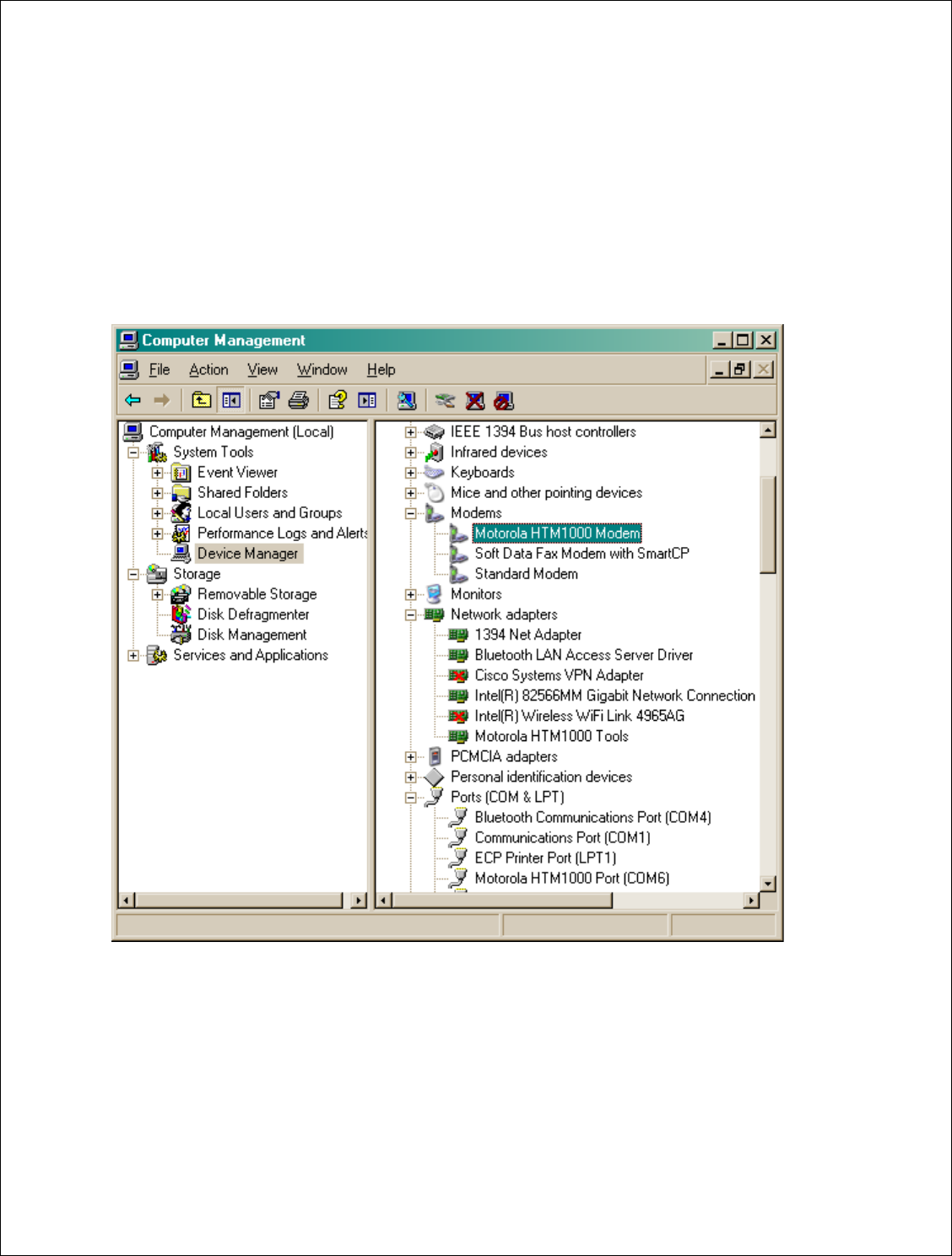952x1256 pixels.
Task: Expand Personal identification devices category
Action: click(x=411, y=777)
